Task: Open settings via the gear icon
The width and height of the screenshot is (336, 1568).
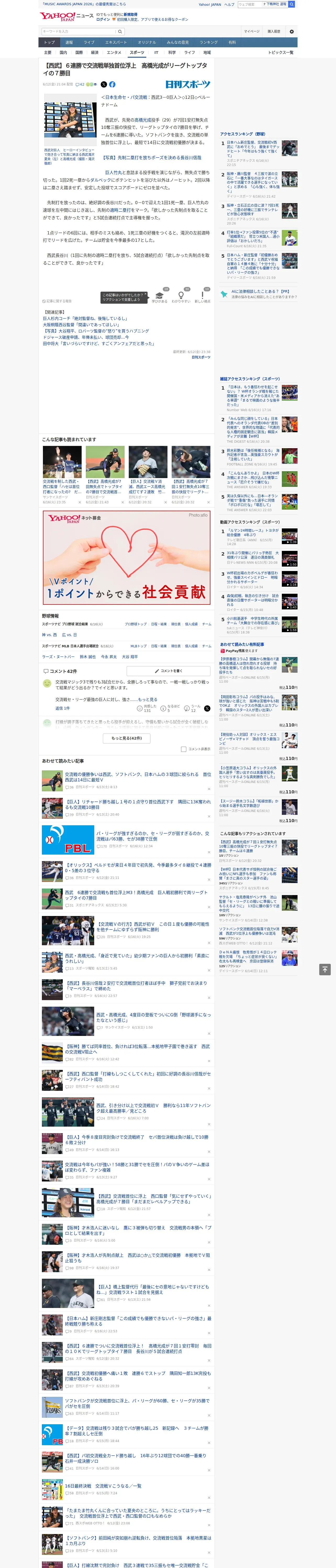Action: 292,32
